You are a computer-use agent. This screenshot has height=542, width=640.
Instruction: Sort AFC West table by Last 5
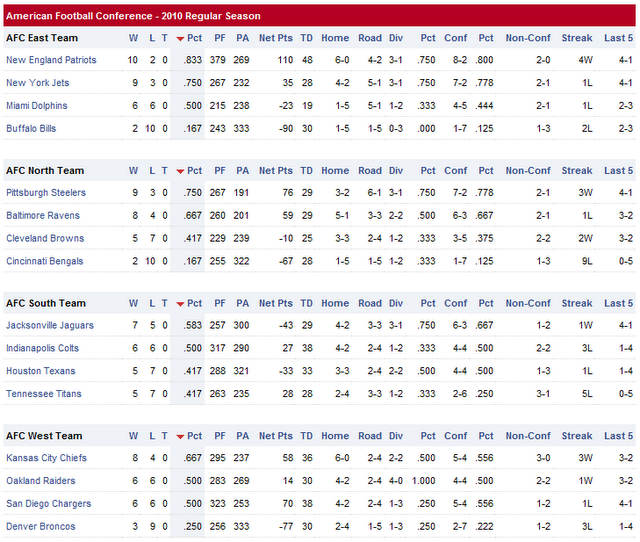tap(618, 436)
